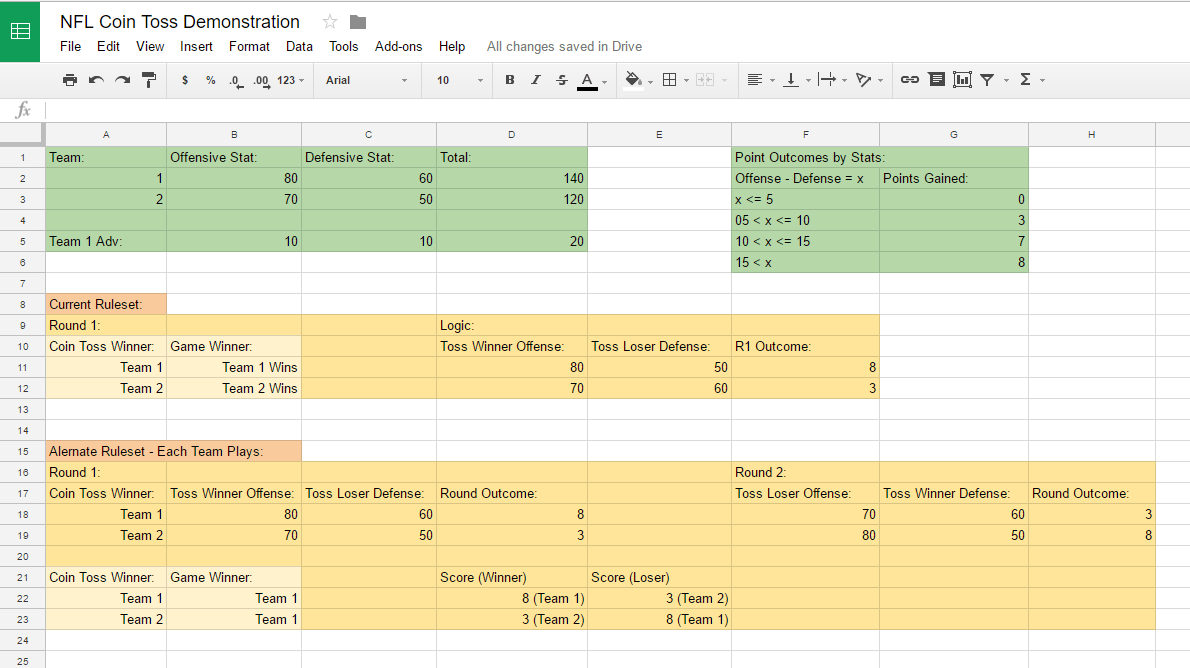
Task: Select cell 'Alernate Ruleset - Each Team Plays:'
Action: [173, 452]
